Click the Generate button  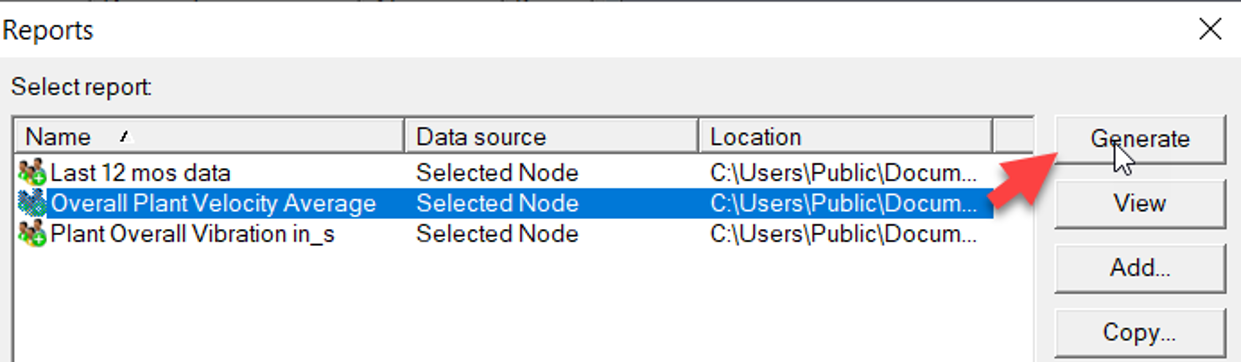1140,139
